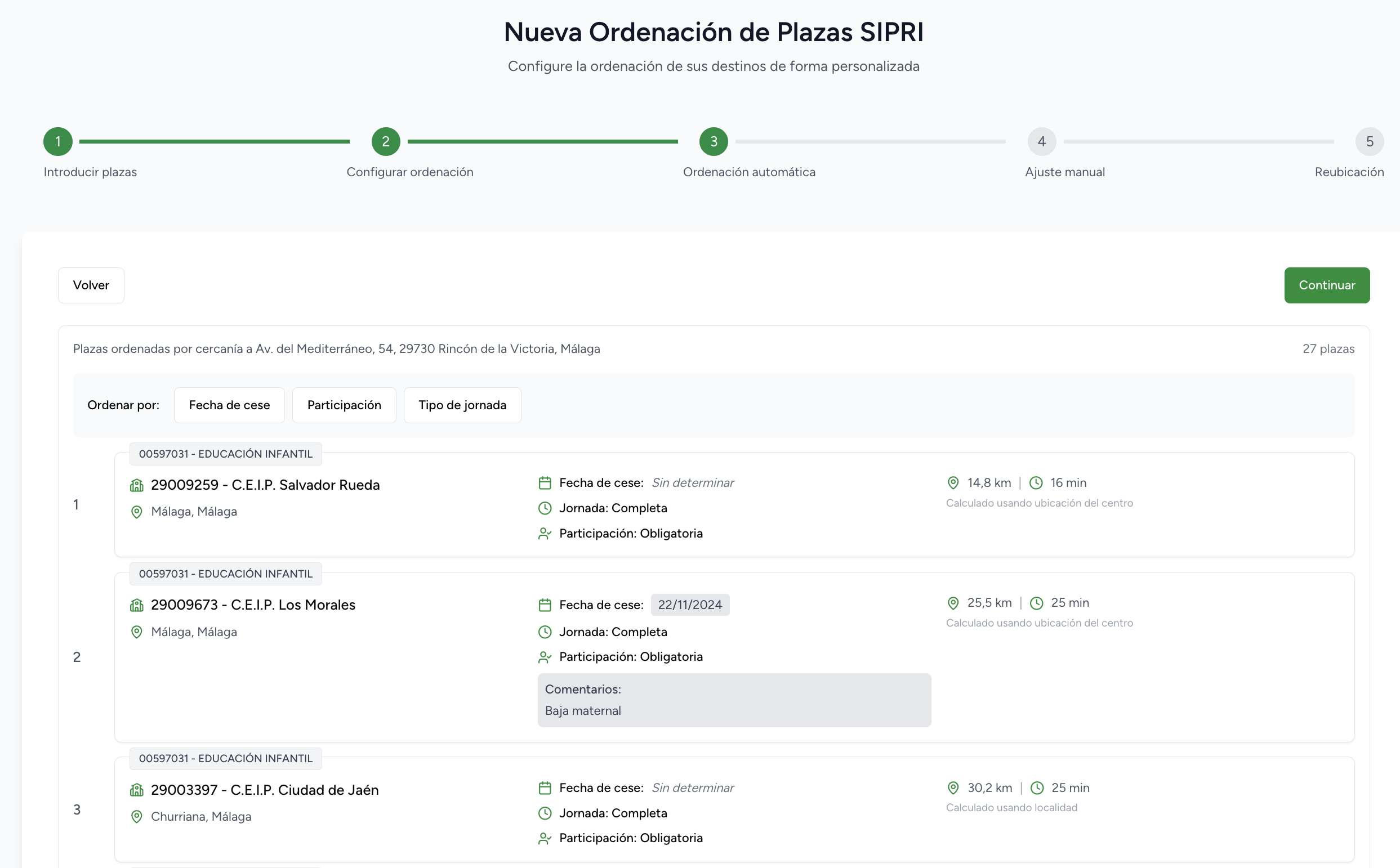Viewport: 1400px width, 868px height.
Task: Click 'Calculado usando localidad' note
Action: tap(1011, 808)
